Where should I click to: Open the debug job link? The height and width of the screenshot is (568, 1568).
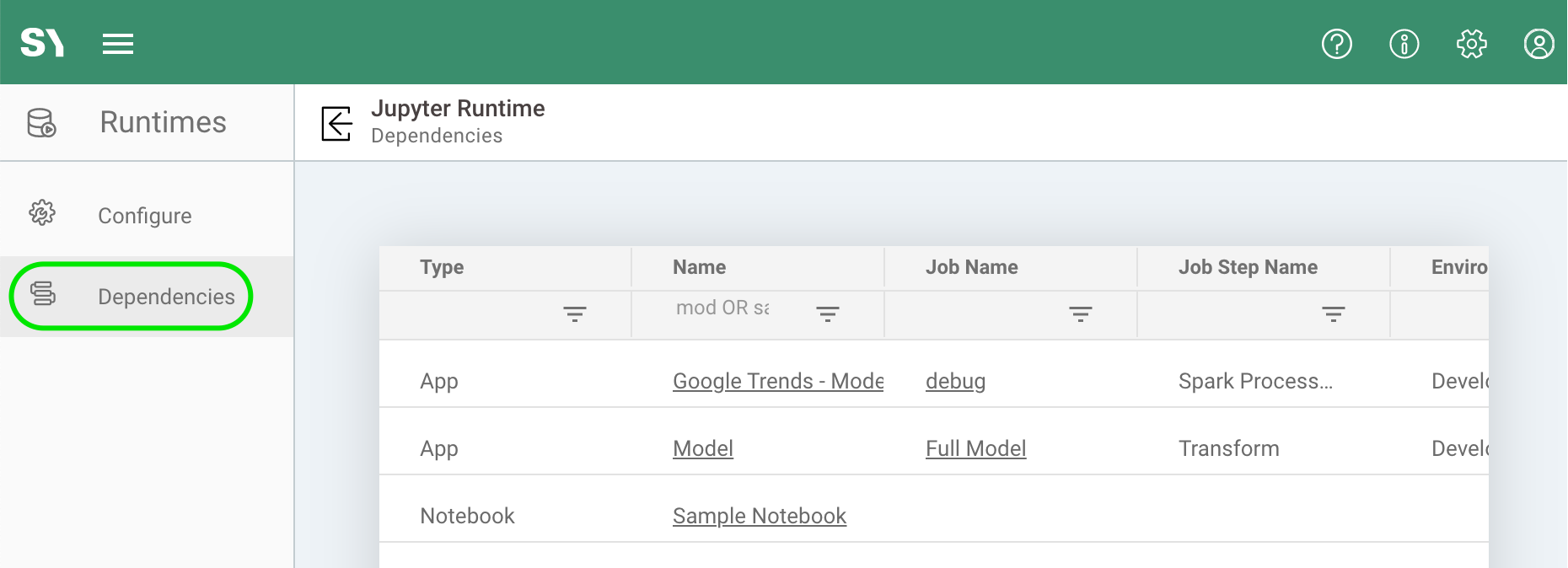point(955,381)
